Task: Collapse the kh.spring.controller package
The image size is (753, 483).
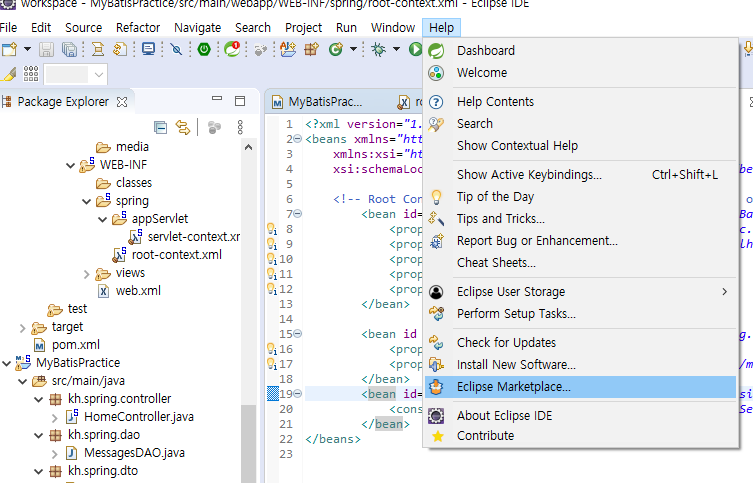Action: click(x=38, y=399)
